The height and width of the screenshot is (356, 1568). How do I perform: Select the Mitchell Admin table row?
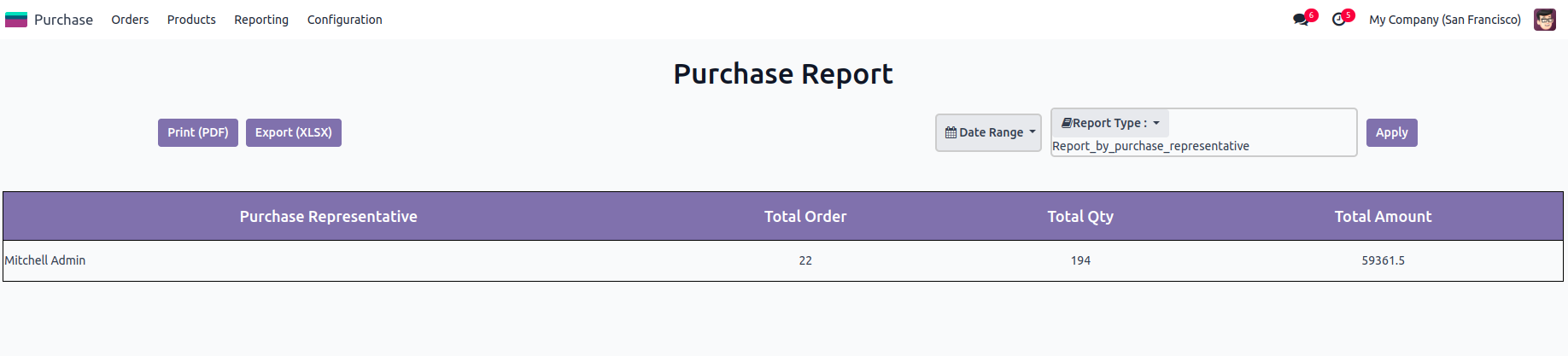coord(45,260)
